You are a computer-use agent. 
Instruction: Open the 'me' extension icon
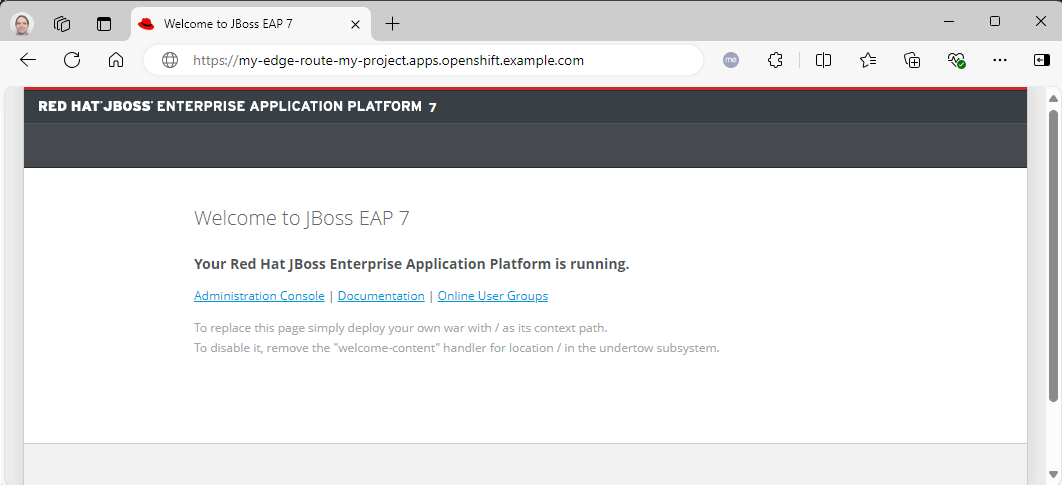click(x=731, y=60)
